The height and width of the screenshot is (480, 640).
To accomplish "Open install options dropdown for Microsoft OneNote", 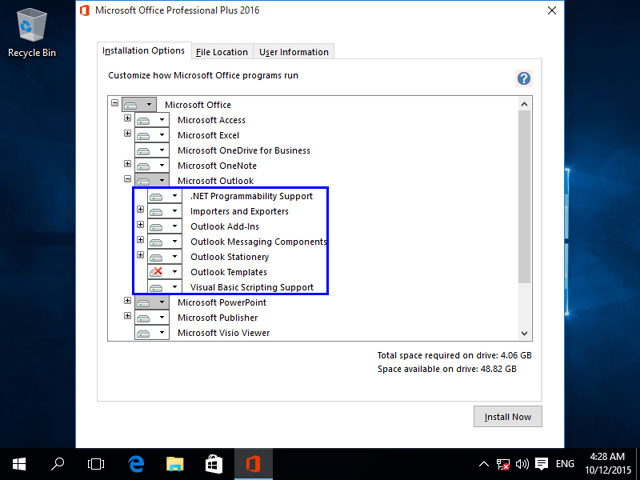I will tap(152, 166).
